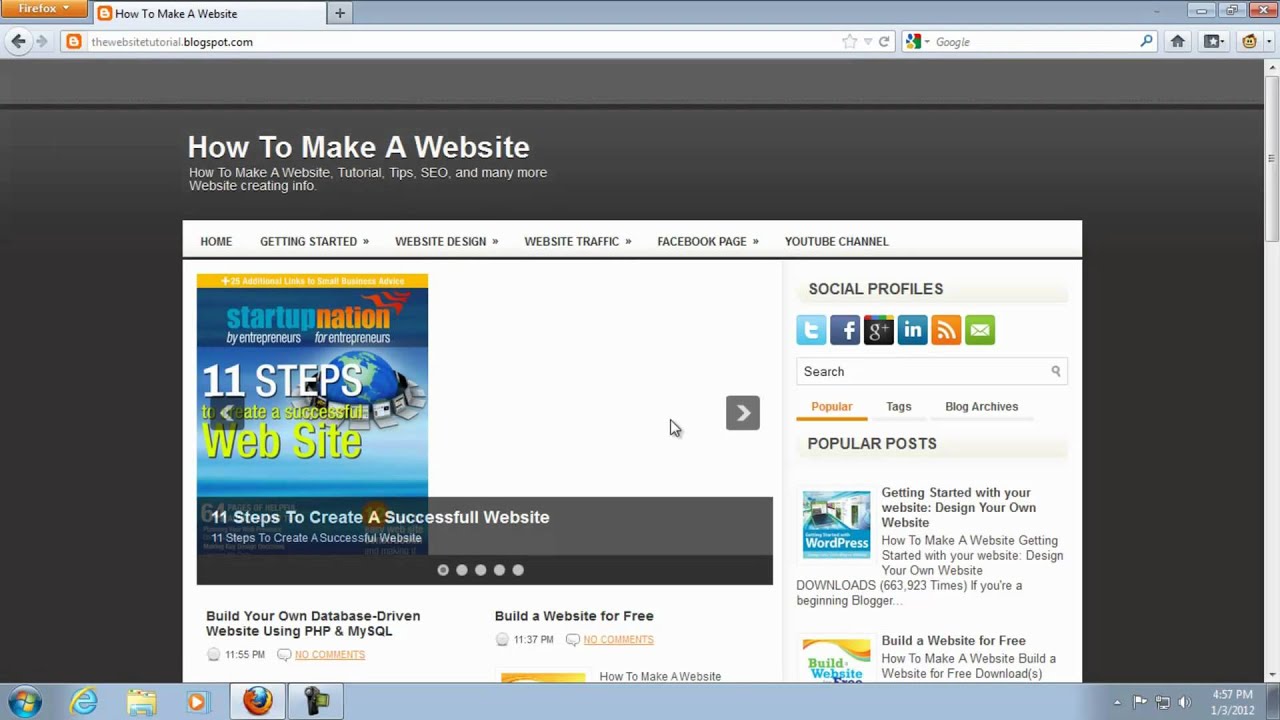The image size is (1280, 720).
Task: Open Build a Website for Free popular post
Action: pyautogui.click(x=953, y=641)
